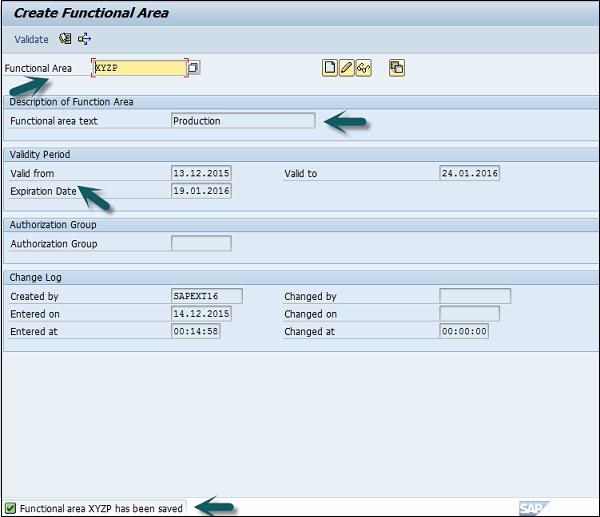Image resolution: width=600 pixels, height=517 pixels.
Task: Click the Change pencil icon
Action: [x=346, y=68]
